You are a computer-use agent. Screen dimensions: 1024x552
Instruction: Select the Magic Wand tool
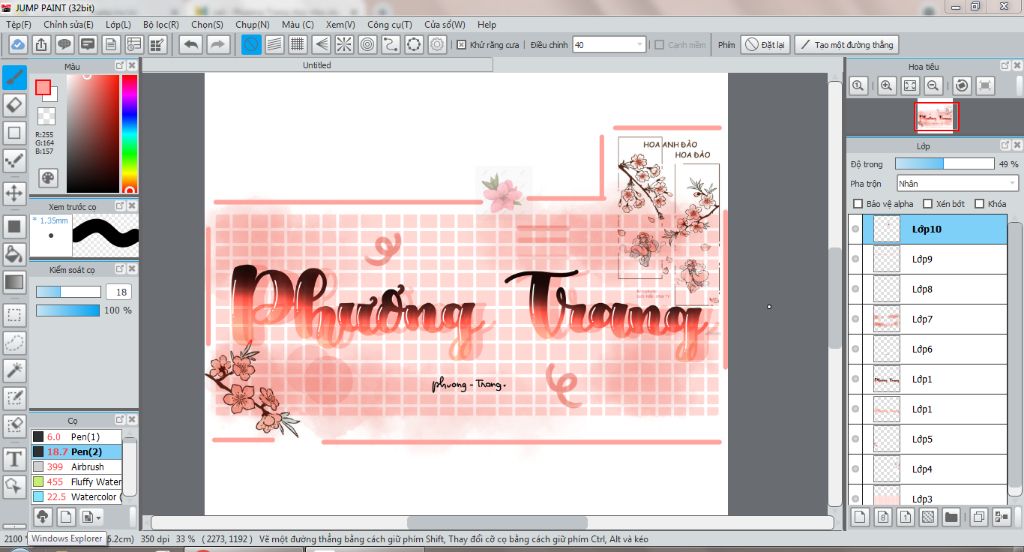14,370
